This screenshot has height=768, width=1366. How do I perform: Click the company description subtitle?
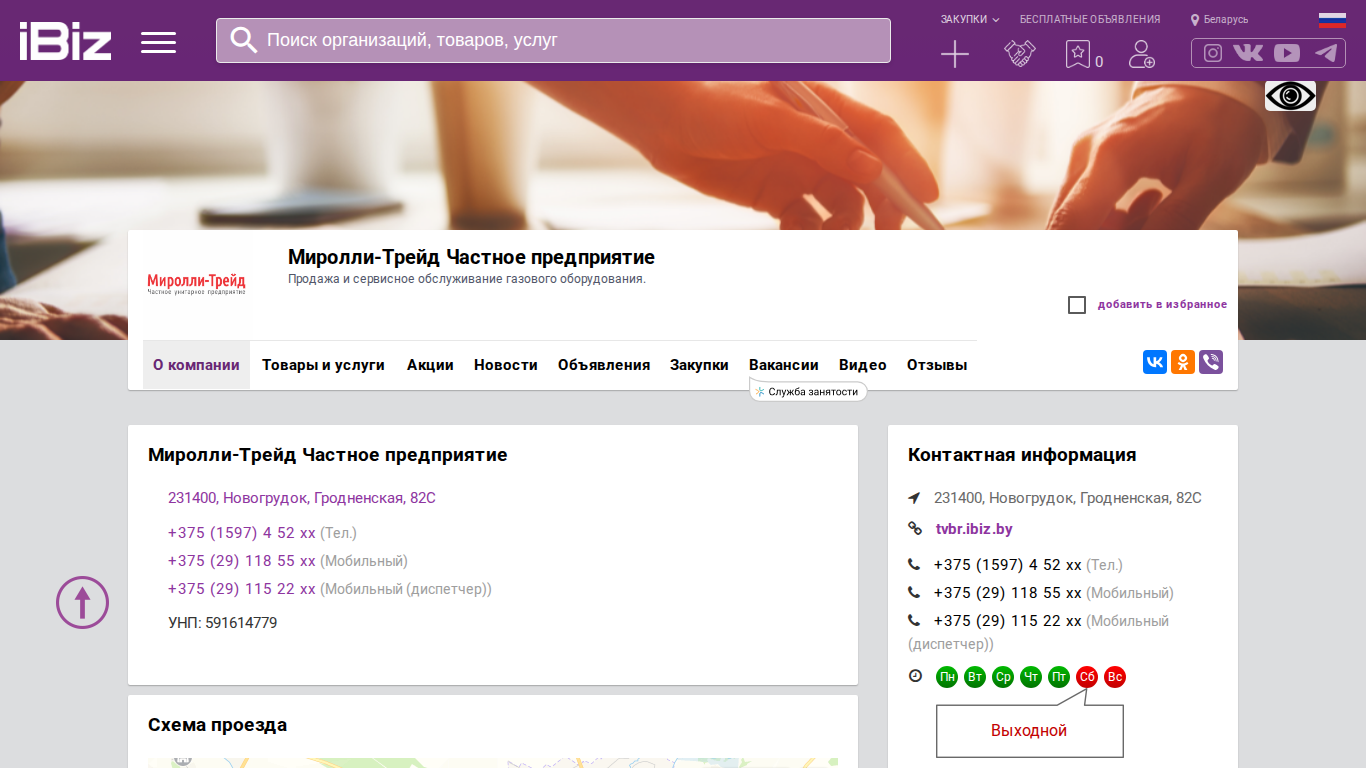point(467,279)
